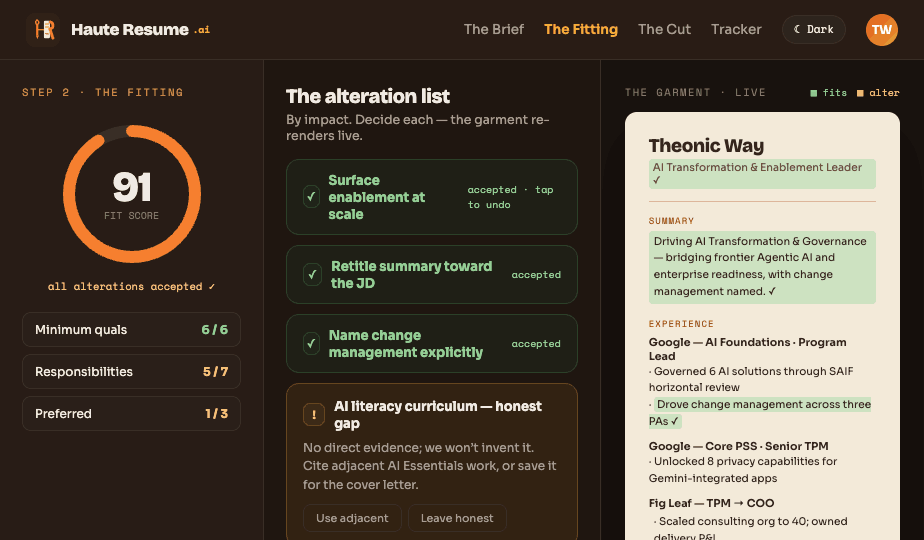The width and height of the screenshot is (924, 540).
Task: Open the Tracker tab
Action: click(736, 29)
